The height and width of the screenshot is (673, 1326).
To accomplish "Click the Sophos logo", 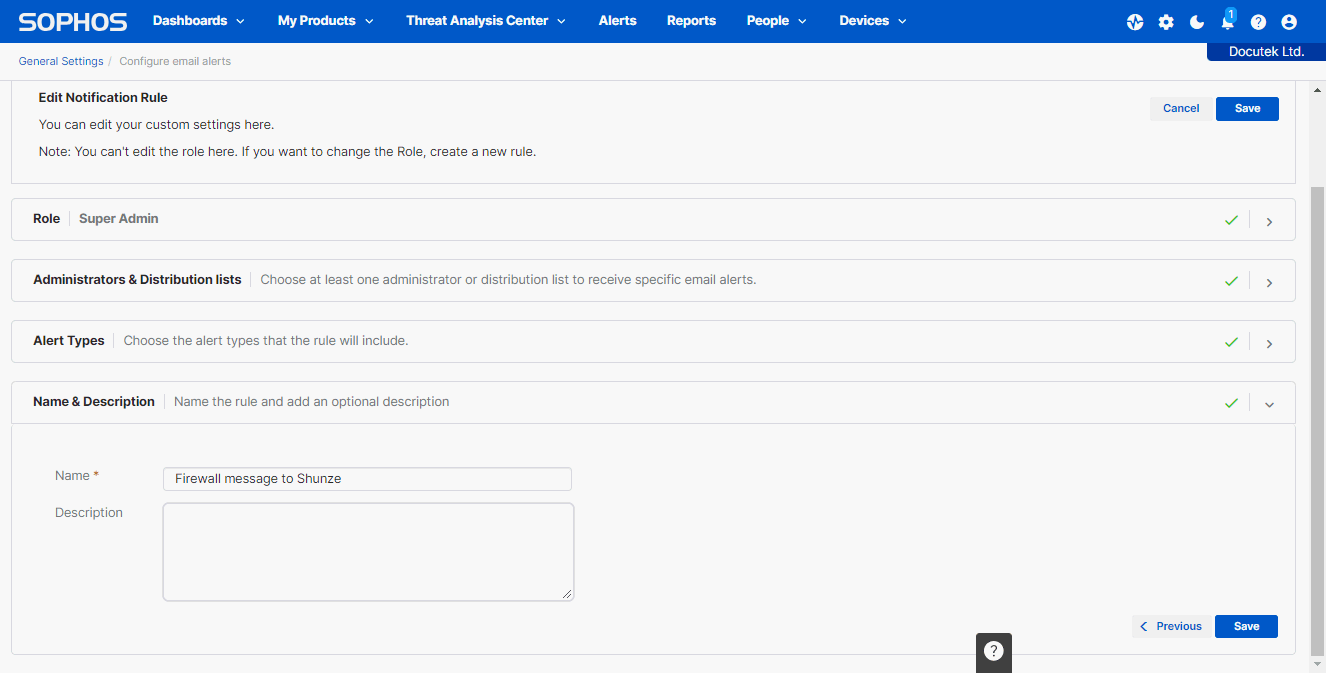I will click(73, 21).
